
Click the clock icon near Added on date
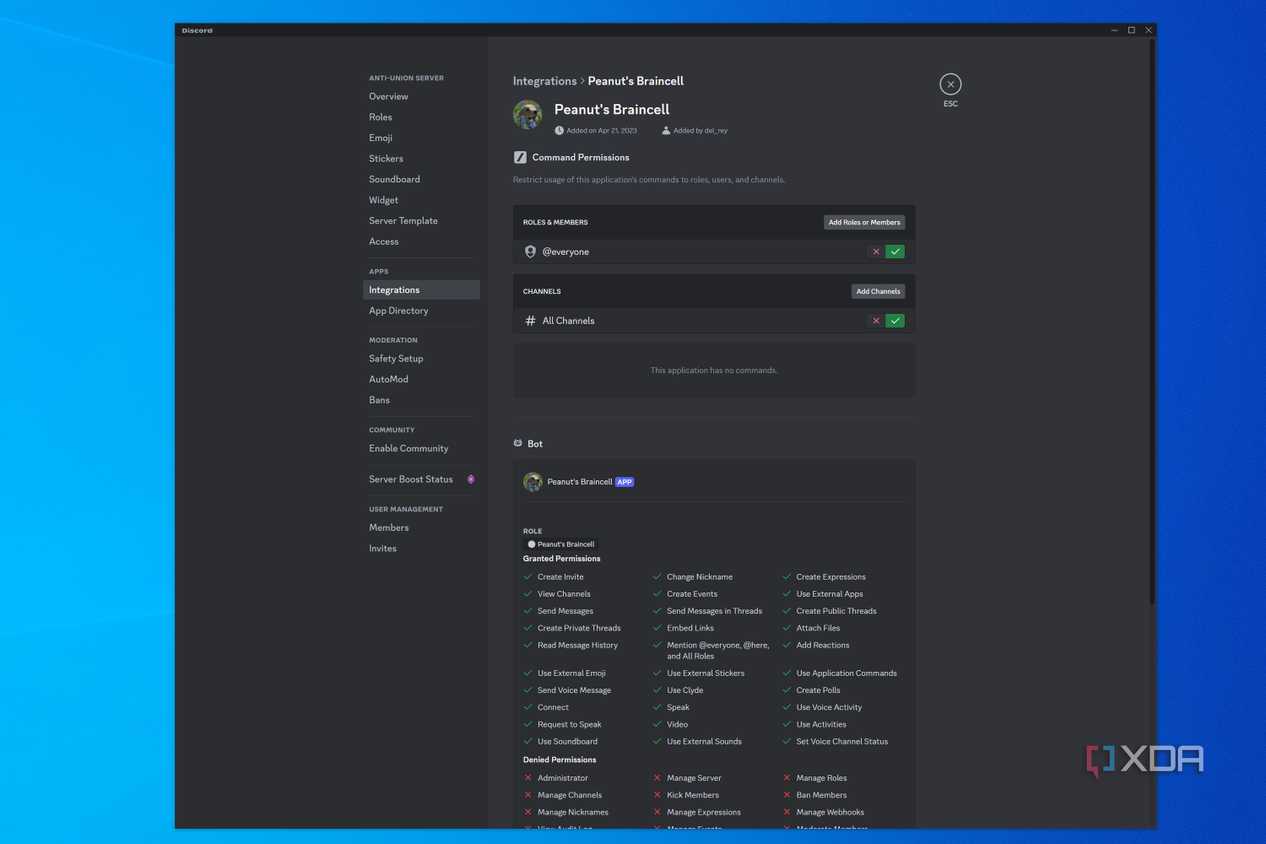pyautogui.click(x=559, y=130)
